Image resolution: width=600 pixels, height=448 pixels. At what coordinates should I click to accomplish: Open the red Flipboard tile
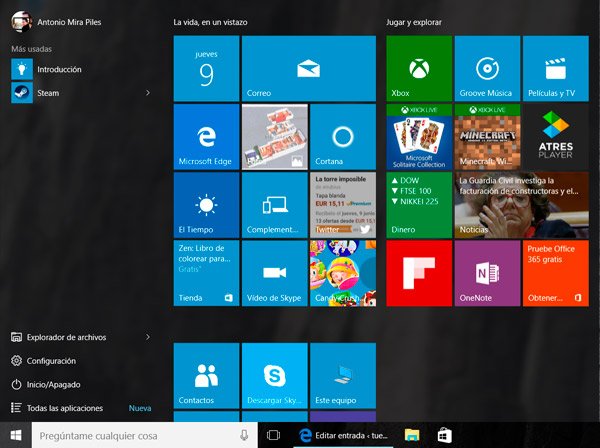[x=419, y=273]
